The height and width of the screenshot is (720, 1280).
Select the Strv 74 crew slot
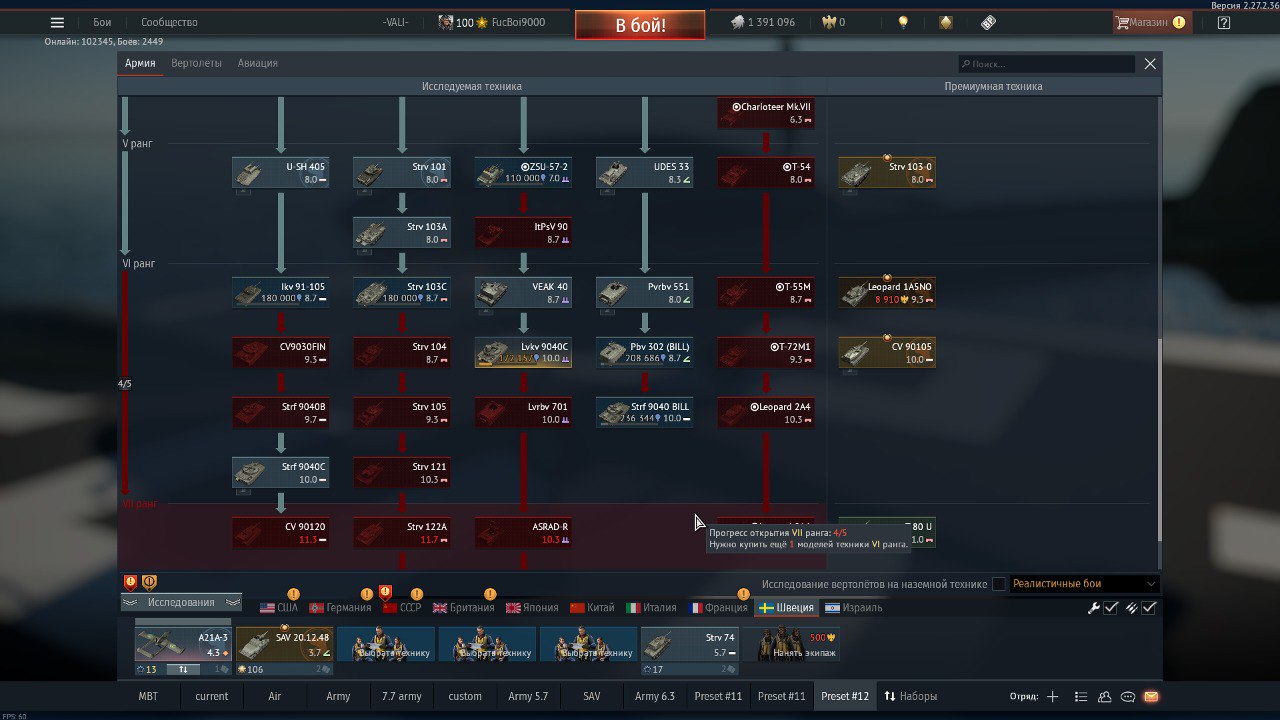point(689,644)
